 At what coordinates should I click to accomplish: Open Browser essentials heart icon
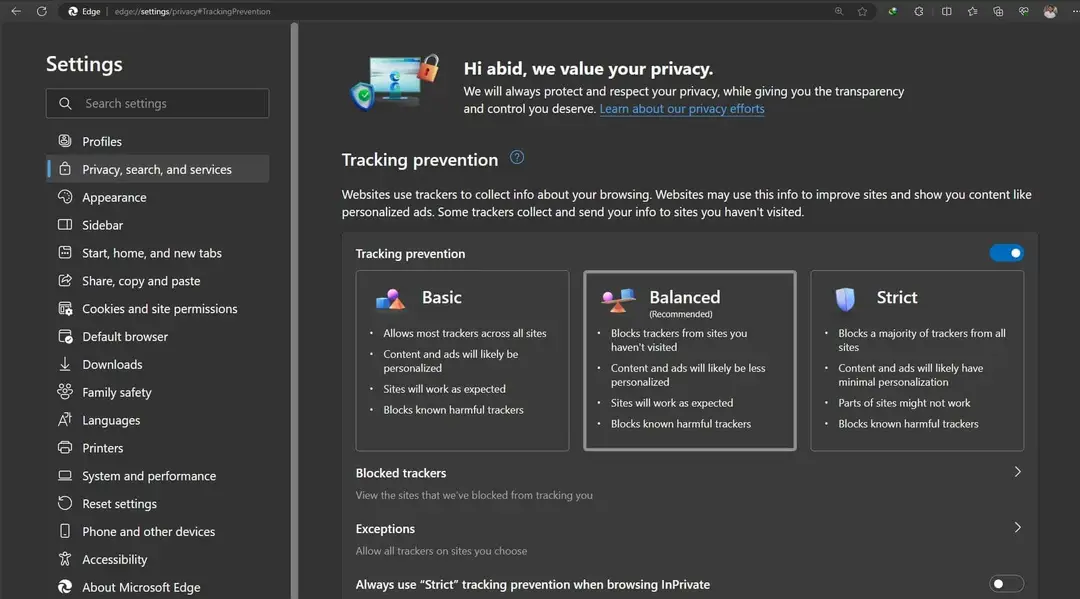click(x=1024, y=11)
